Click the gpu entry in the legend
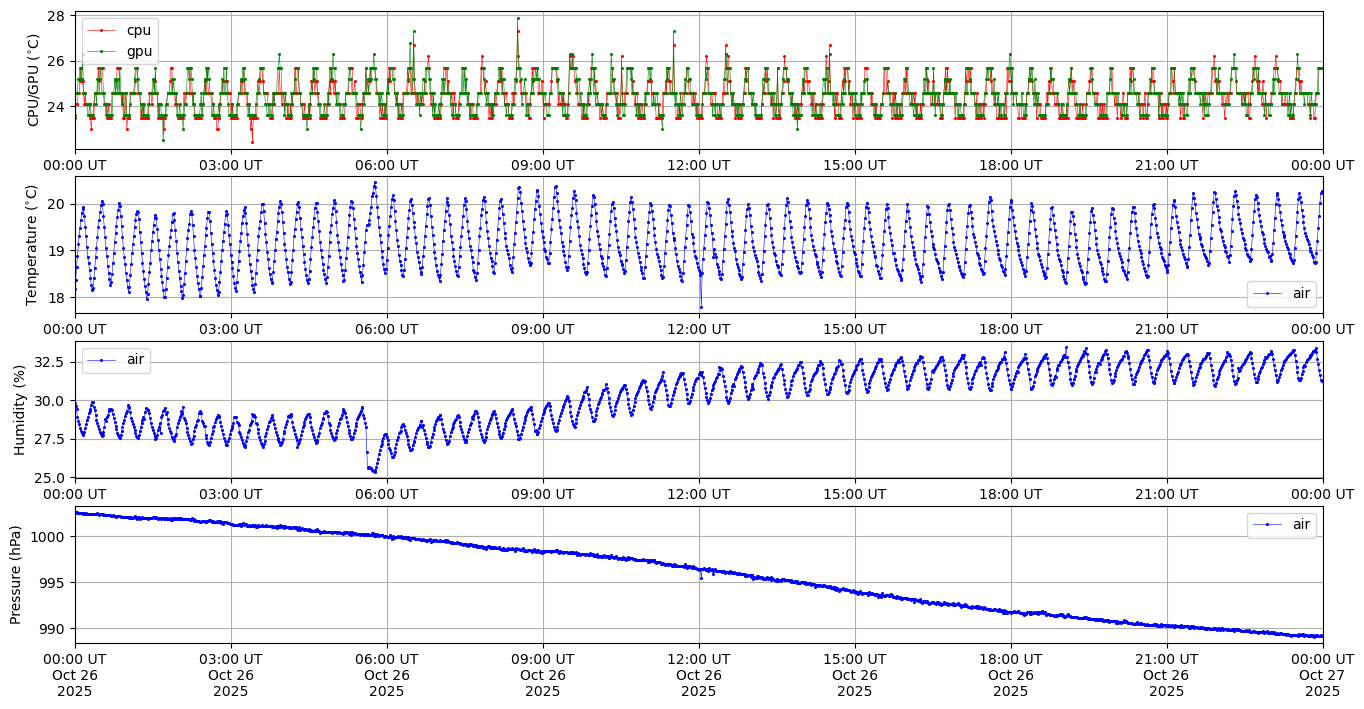This screenshot has width=1364, height=709. click(140, 49)
